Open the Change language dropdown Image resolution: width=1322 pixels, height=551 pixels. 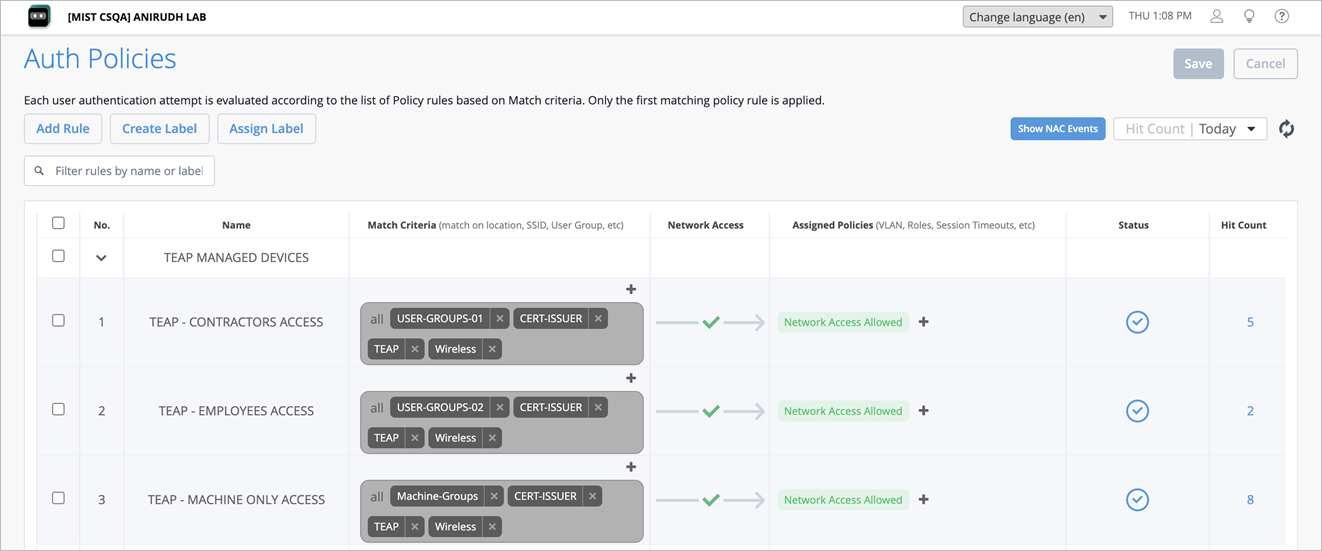tap(1038, 17)
